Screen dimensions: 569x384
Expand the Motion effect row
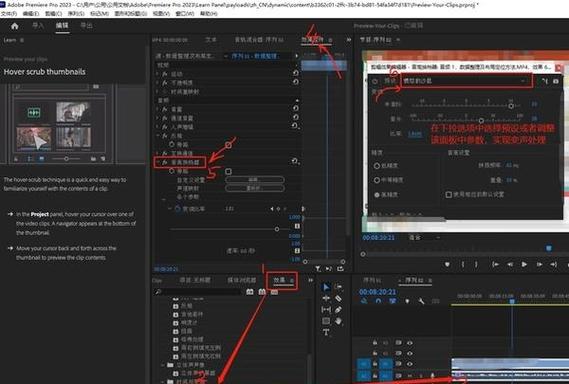[x=157, y=73]
